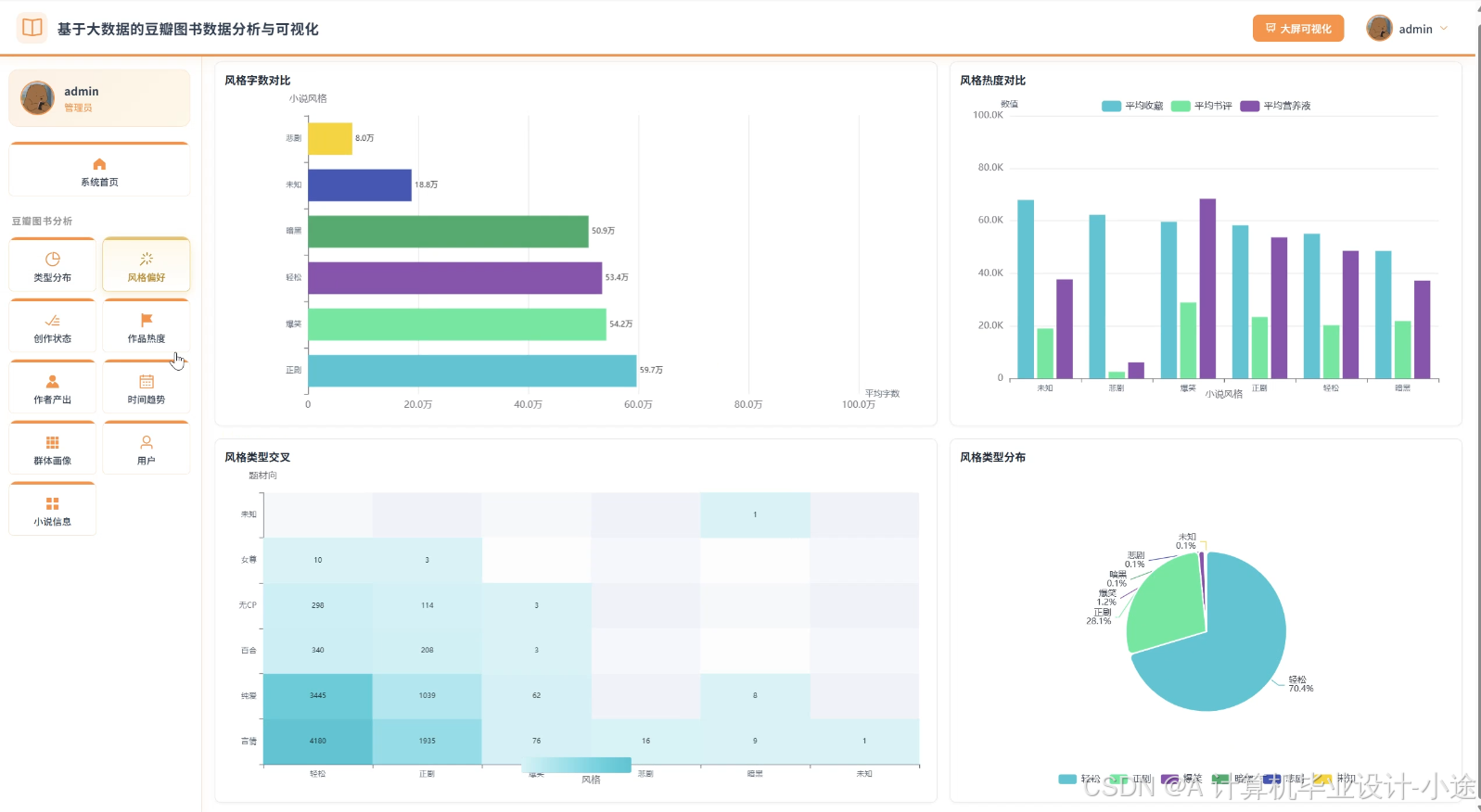Click the 悲剧 8.0万 yellow bar

point(330,138)
